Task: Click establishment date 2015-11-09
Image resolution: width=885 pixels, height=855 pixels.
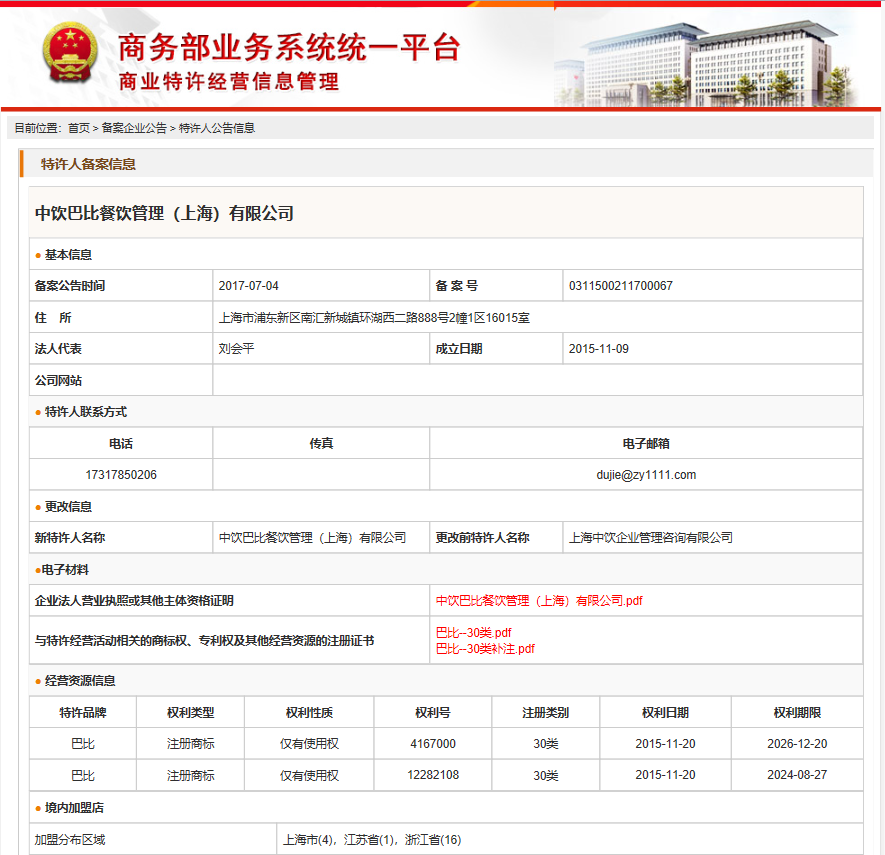Action: [x=598, y=349]
